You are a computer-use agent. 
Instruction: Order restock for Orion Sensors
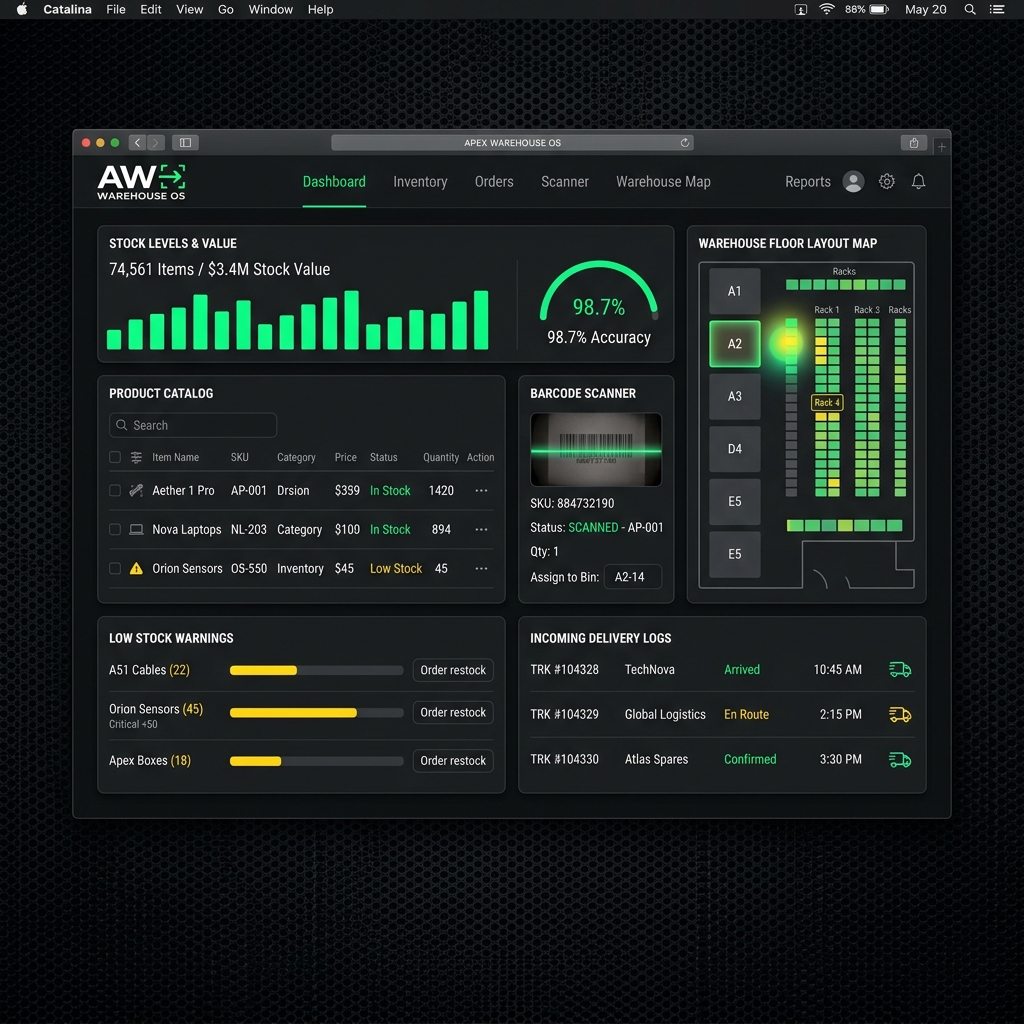(453, 712)
